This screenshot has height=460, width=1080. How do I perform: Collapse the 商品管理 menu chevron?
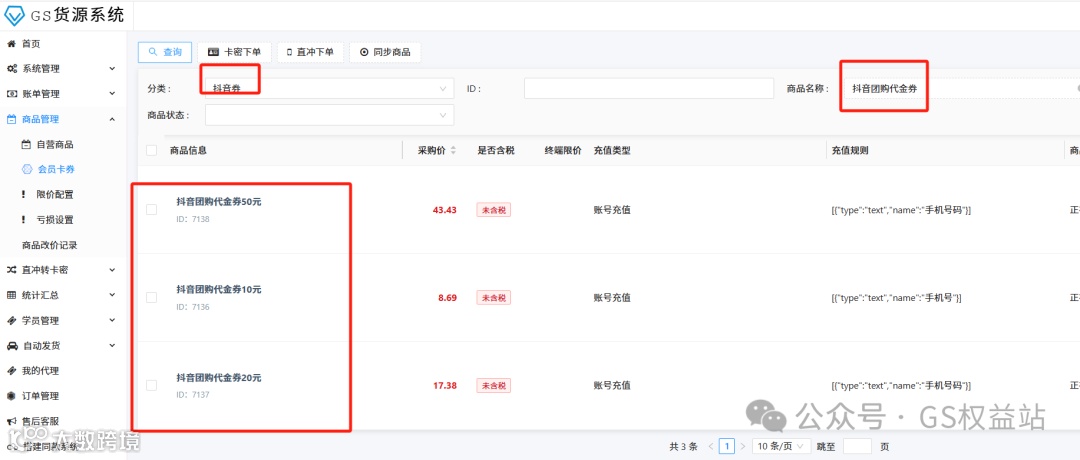pos(112,119)
